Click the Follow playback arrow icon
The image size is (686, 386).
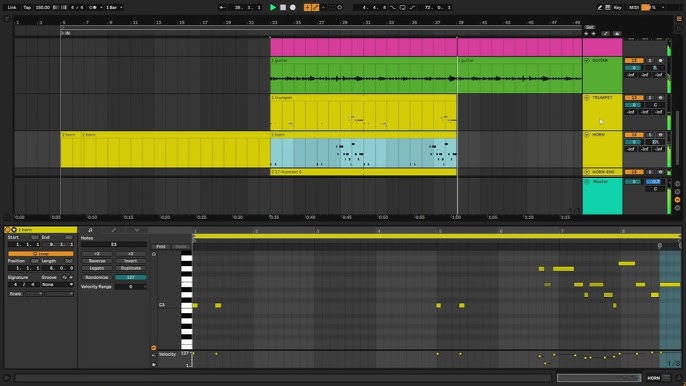pos(222,7)
